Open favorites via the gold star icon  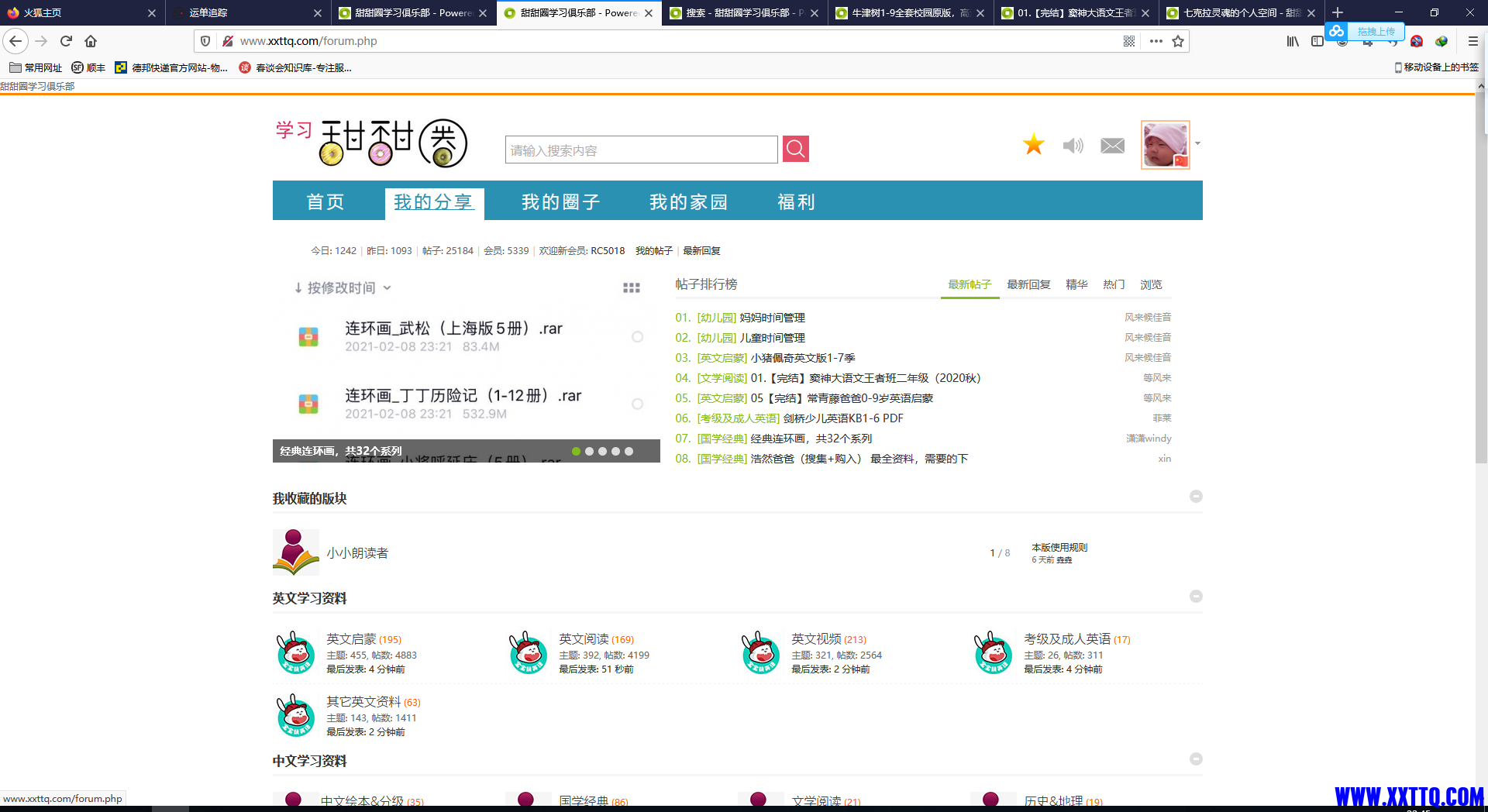(x=1034, y=144)
